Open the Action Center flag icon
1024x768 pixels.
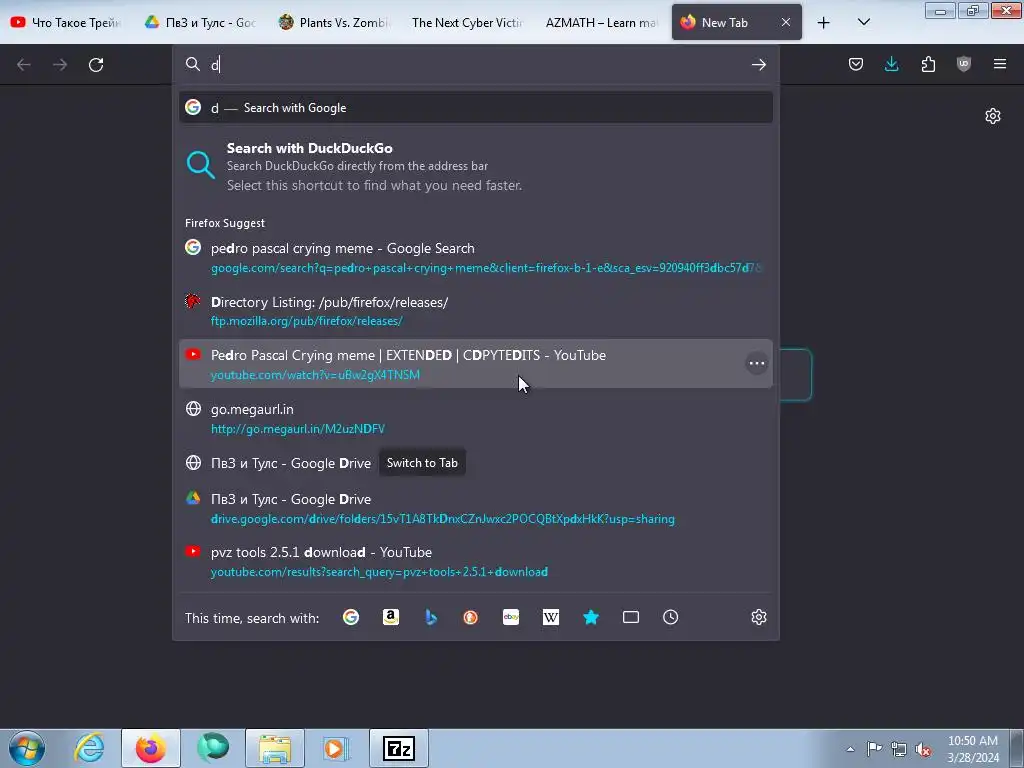coord(874,749)
